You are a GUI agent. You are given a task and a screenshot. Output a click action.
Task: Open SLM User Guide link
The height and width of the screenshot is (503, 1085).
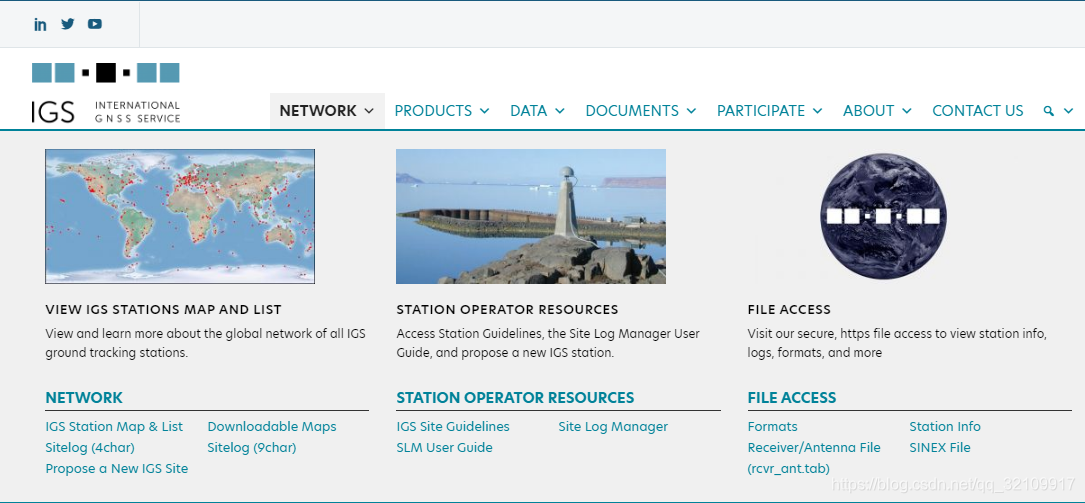444,448
